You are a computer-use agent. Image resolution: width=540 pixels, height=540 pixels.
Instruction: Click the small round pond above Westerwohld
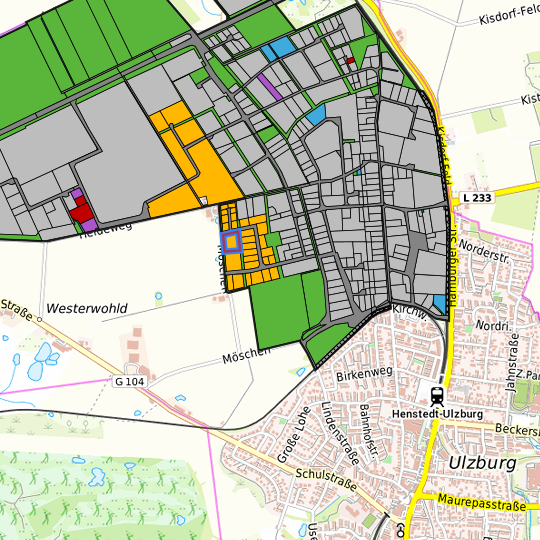(x=158, y=295)
